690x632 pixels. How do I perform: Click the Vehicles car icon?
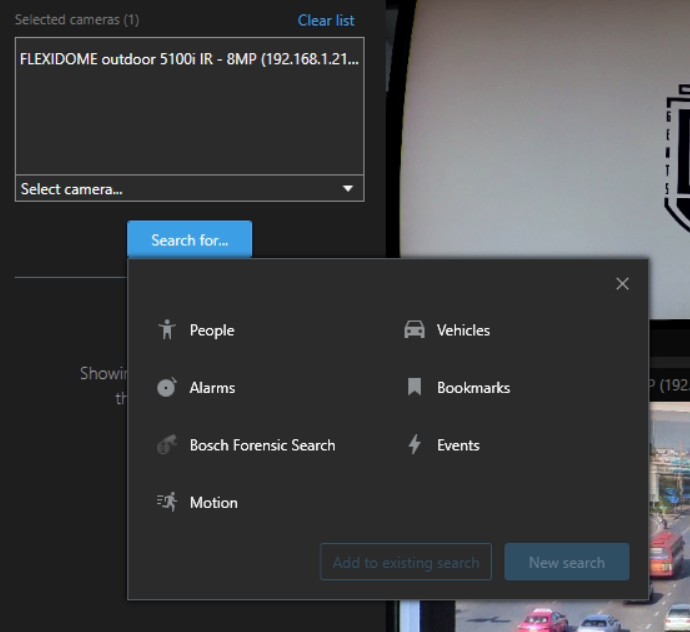414,330
